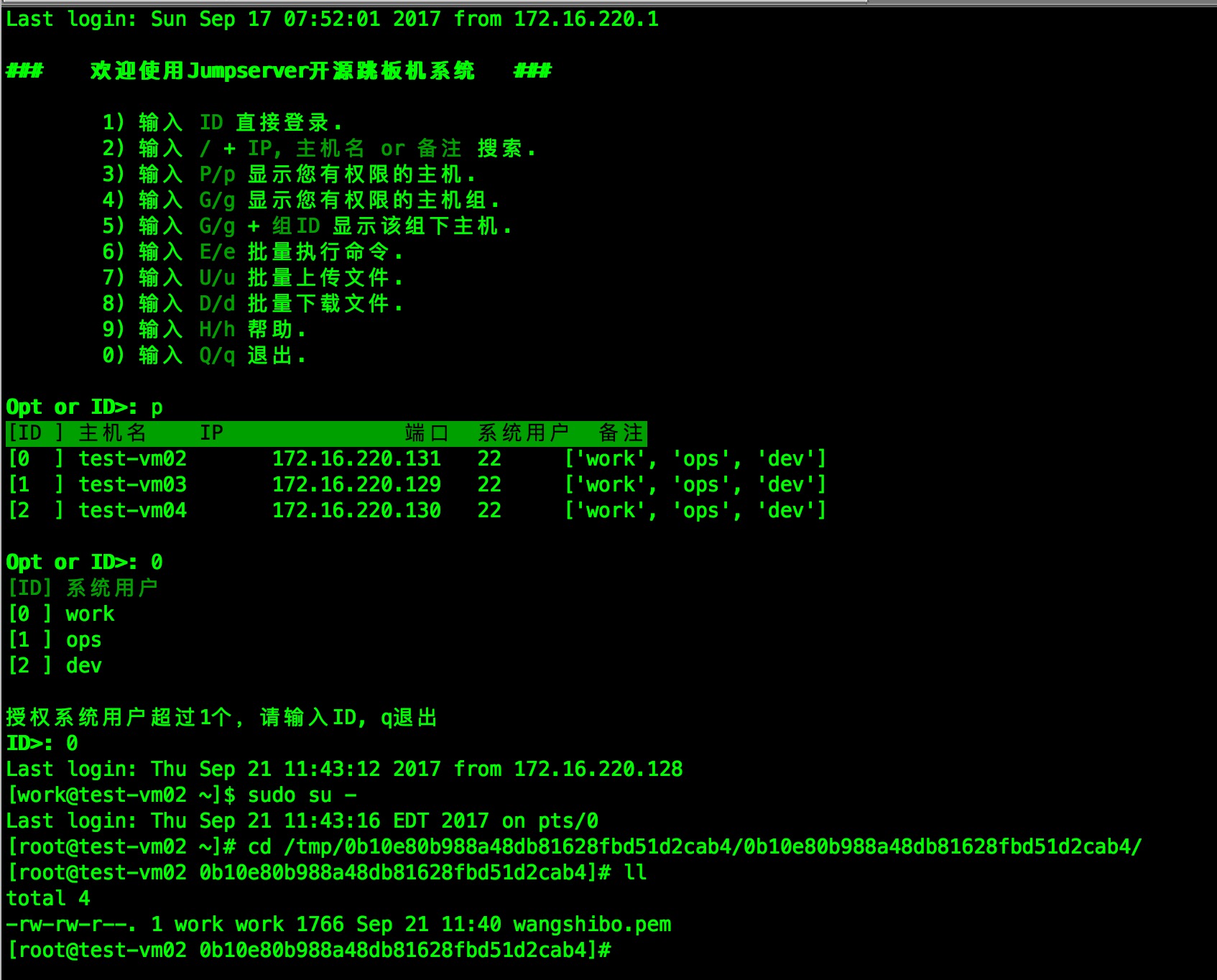The image size is (1217, 980).
Task: Click port 22 in the test-vm03 row
Action: point(489,484)
